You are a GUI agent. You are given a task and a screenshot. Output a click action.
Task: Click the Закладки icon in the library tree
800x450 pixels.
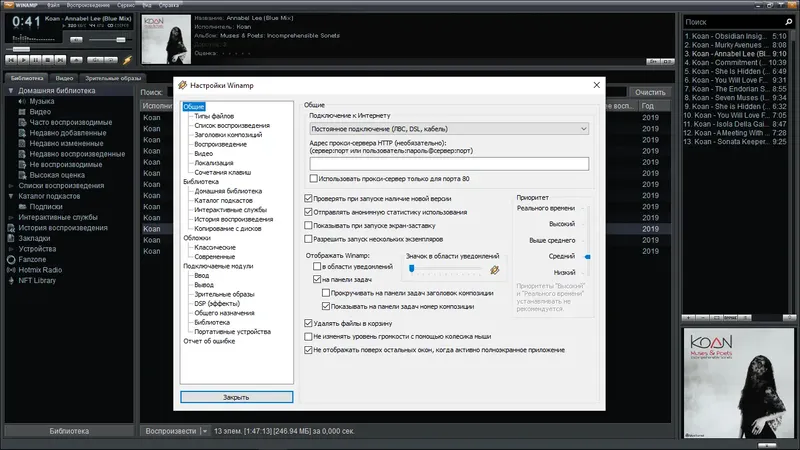(x=11, y=238)
